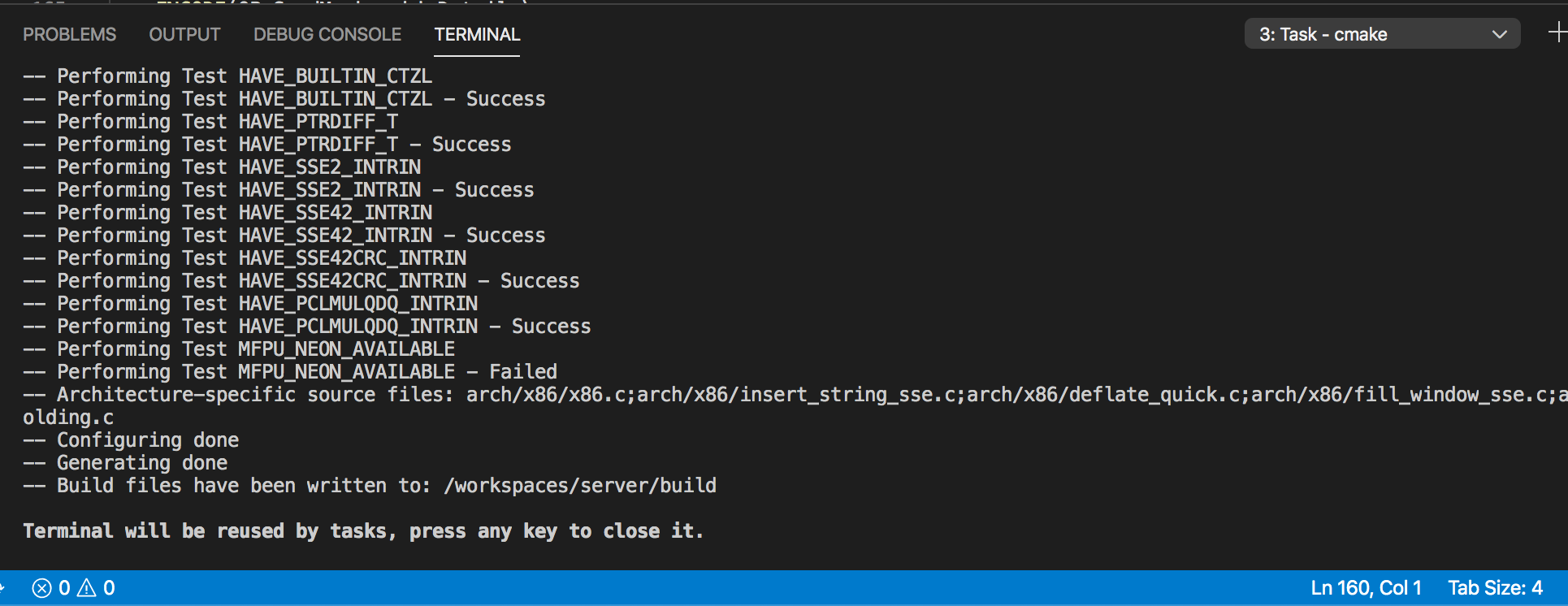Screen dimensions: 1568x606
Task: Click the sync icon at status bar edge
Action: 2,588
